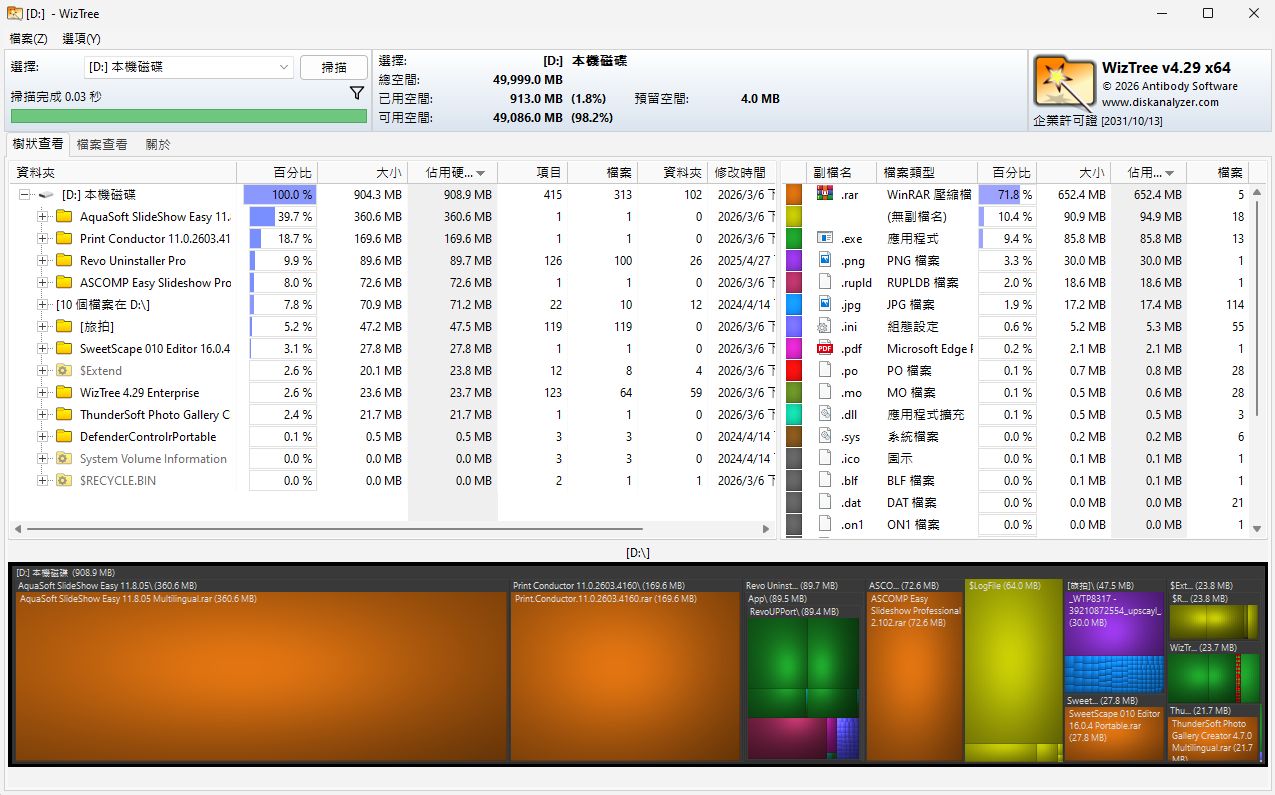This screenshot has width=1275, height=795.
Task: Click the .ini settings file icon
Action: coord(825,326)
